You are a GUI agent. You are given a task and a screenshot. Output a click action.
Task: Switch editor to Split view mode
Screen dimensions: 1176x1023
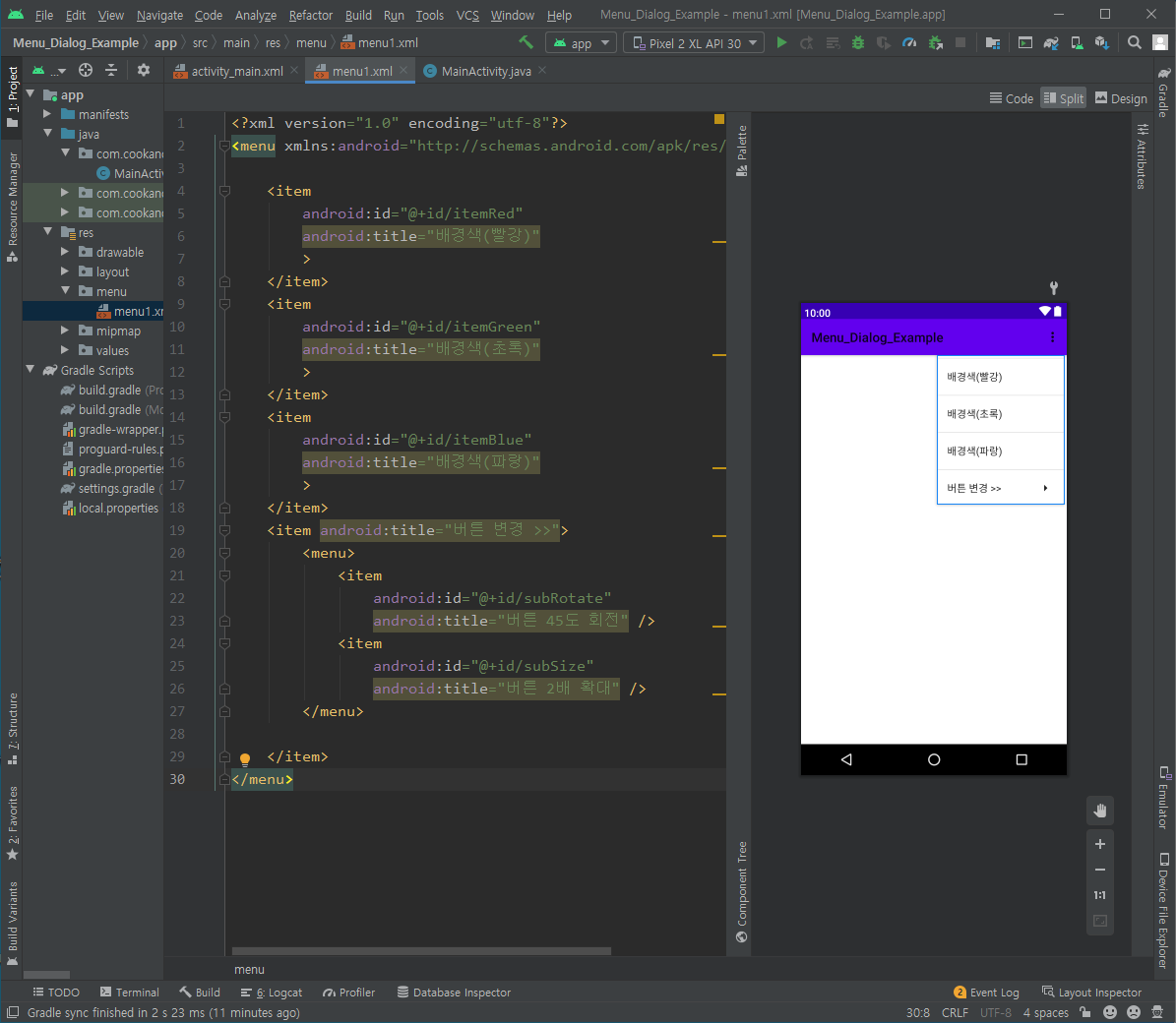tap(1063, 98)
